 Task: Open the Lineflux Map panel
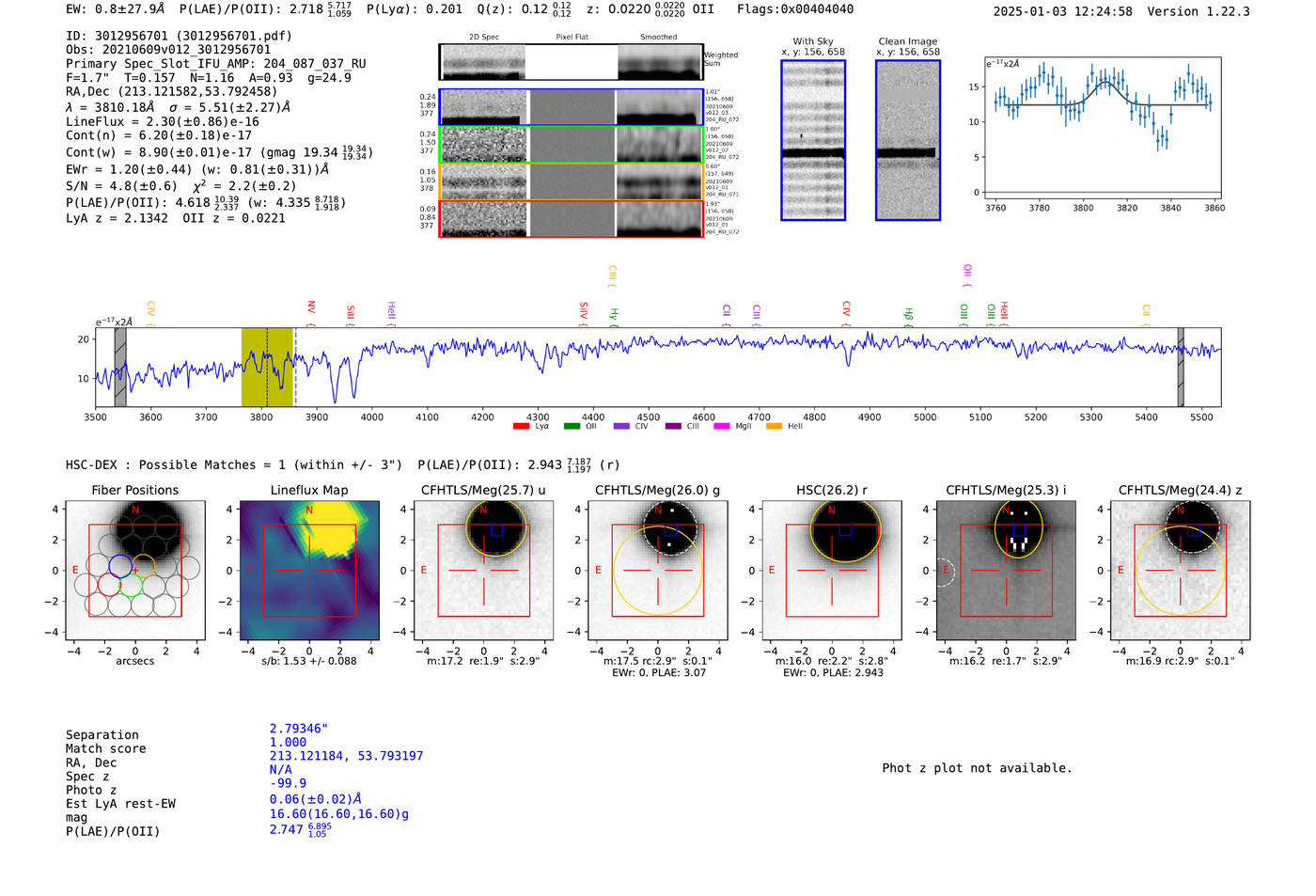[309, 571]
